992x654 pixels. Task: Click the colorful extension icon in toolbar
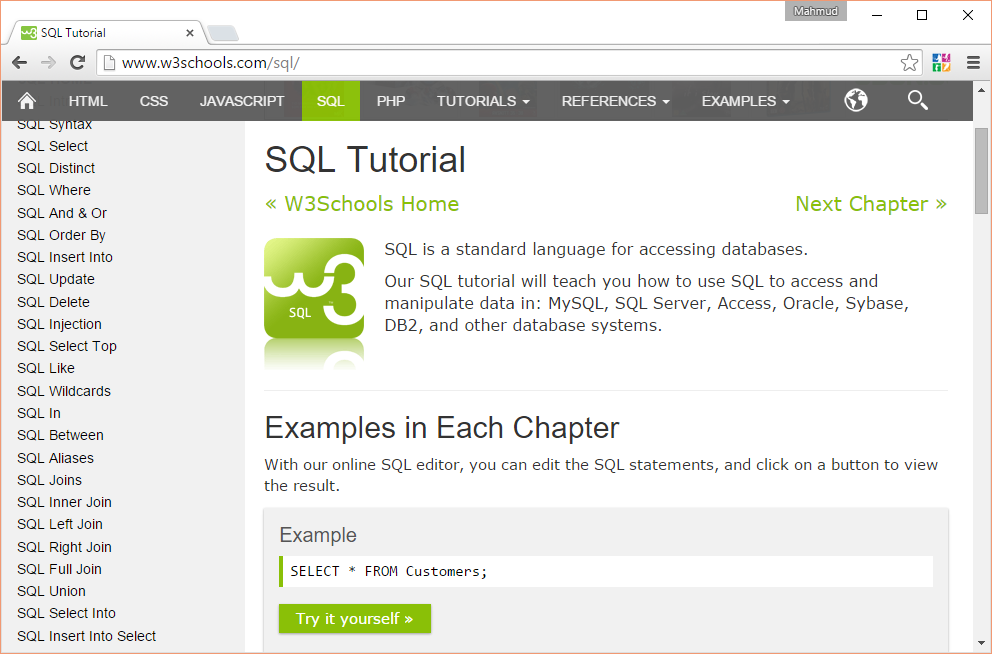pos(941,63)
